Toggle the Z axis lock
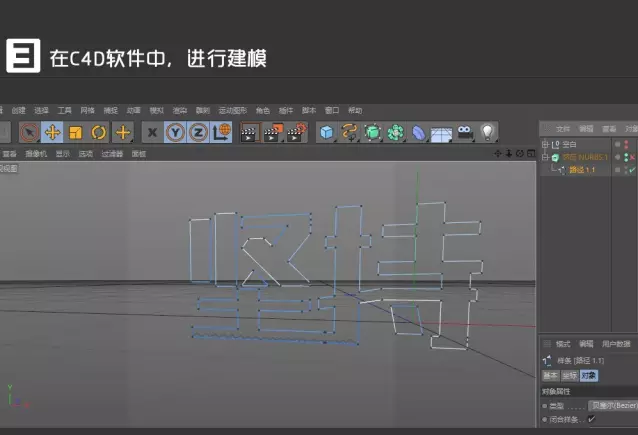Viewport: 638px width, 435px height. pyautogui.click(x=198, y=132)
